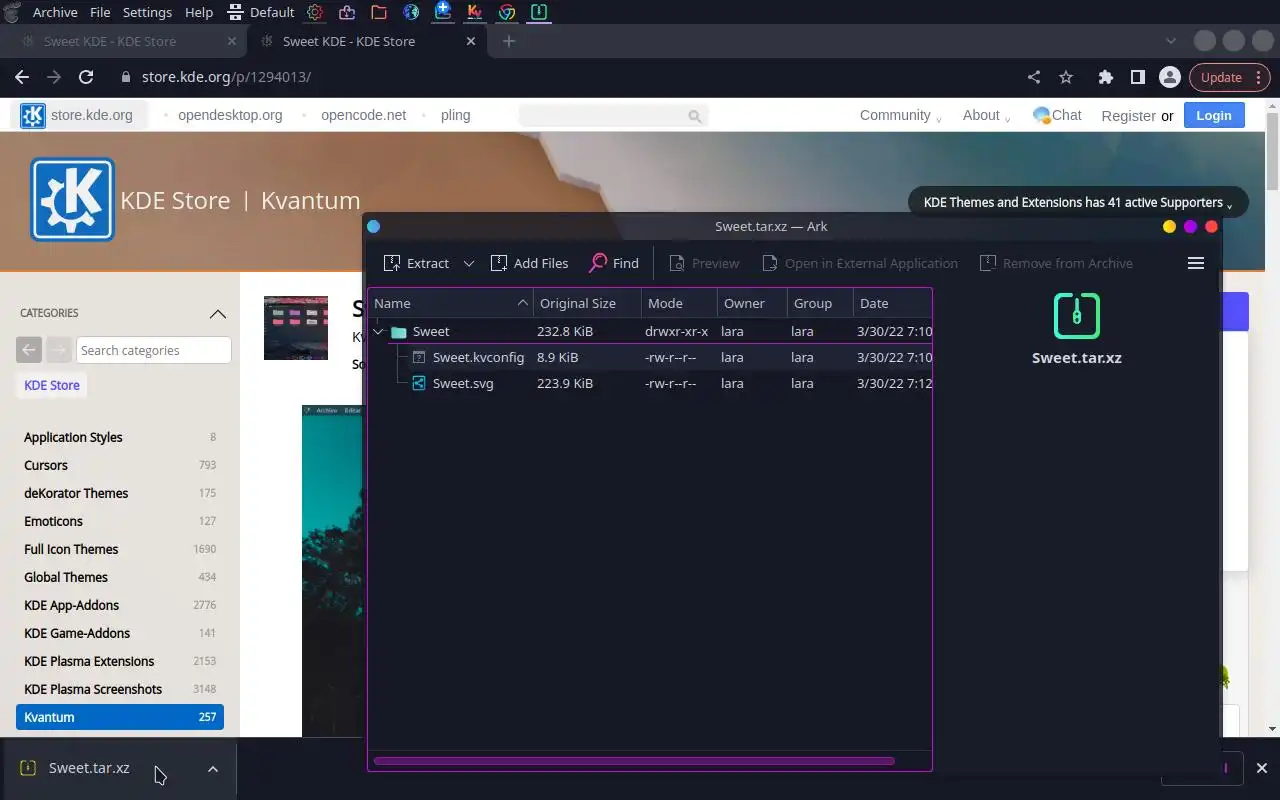Click Open in External Application
1280x800 pixels.
(x=859, y=263)
